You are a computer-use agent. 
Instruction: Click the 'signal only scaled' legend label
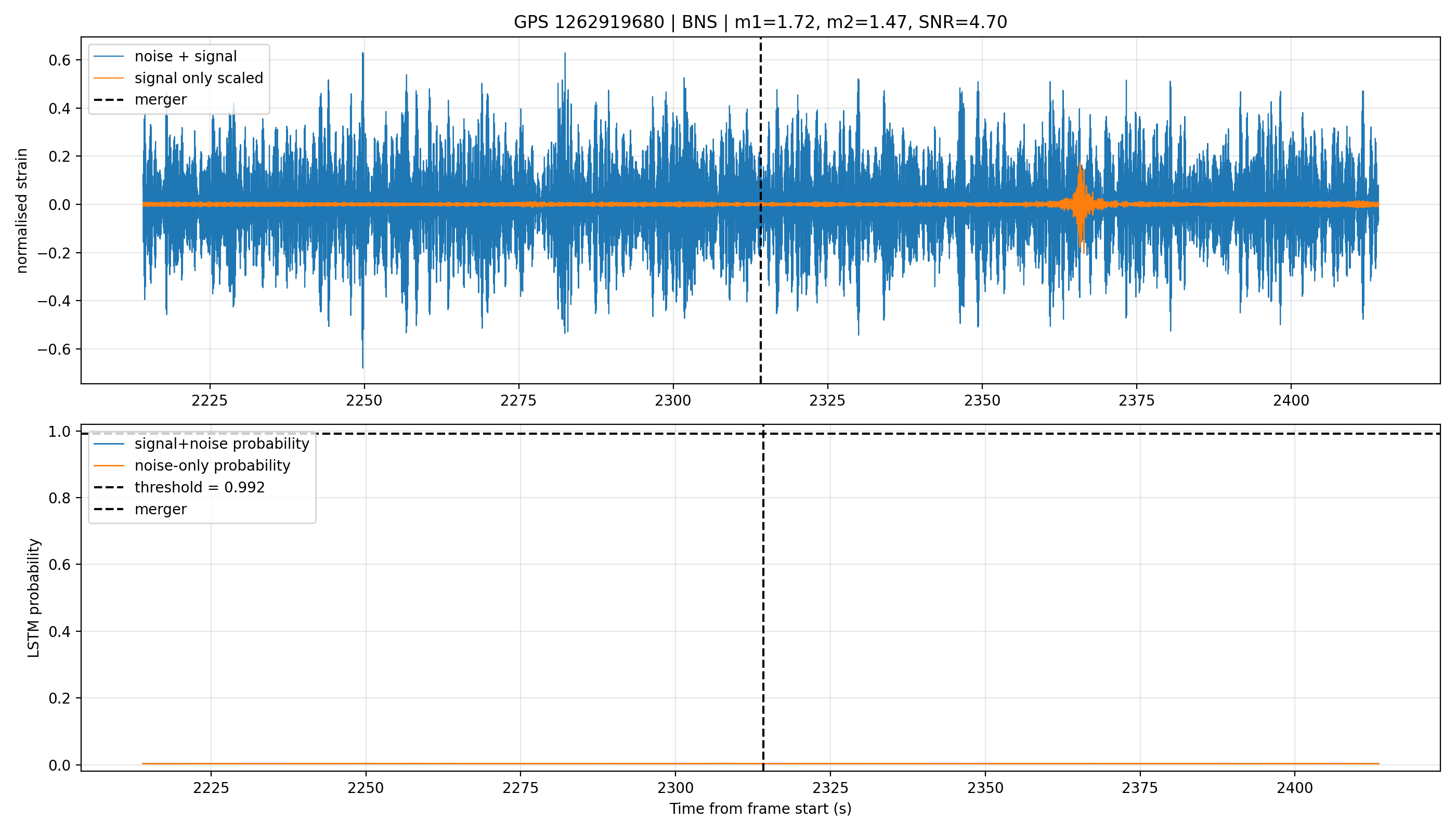[x=199, y=77]
